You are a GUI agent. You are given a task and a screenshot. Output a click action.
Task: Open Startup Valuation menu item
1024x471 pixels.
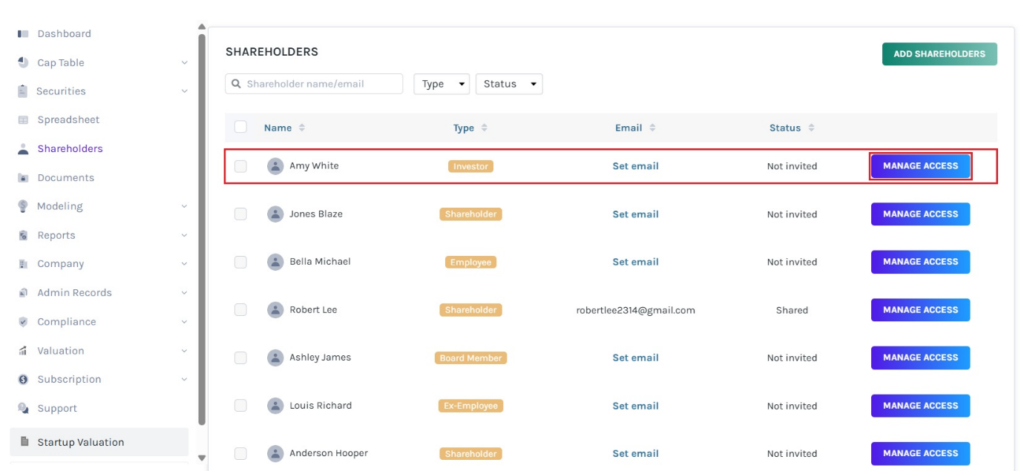[99, 442]
